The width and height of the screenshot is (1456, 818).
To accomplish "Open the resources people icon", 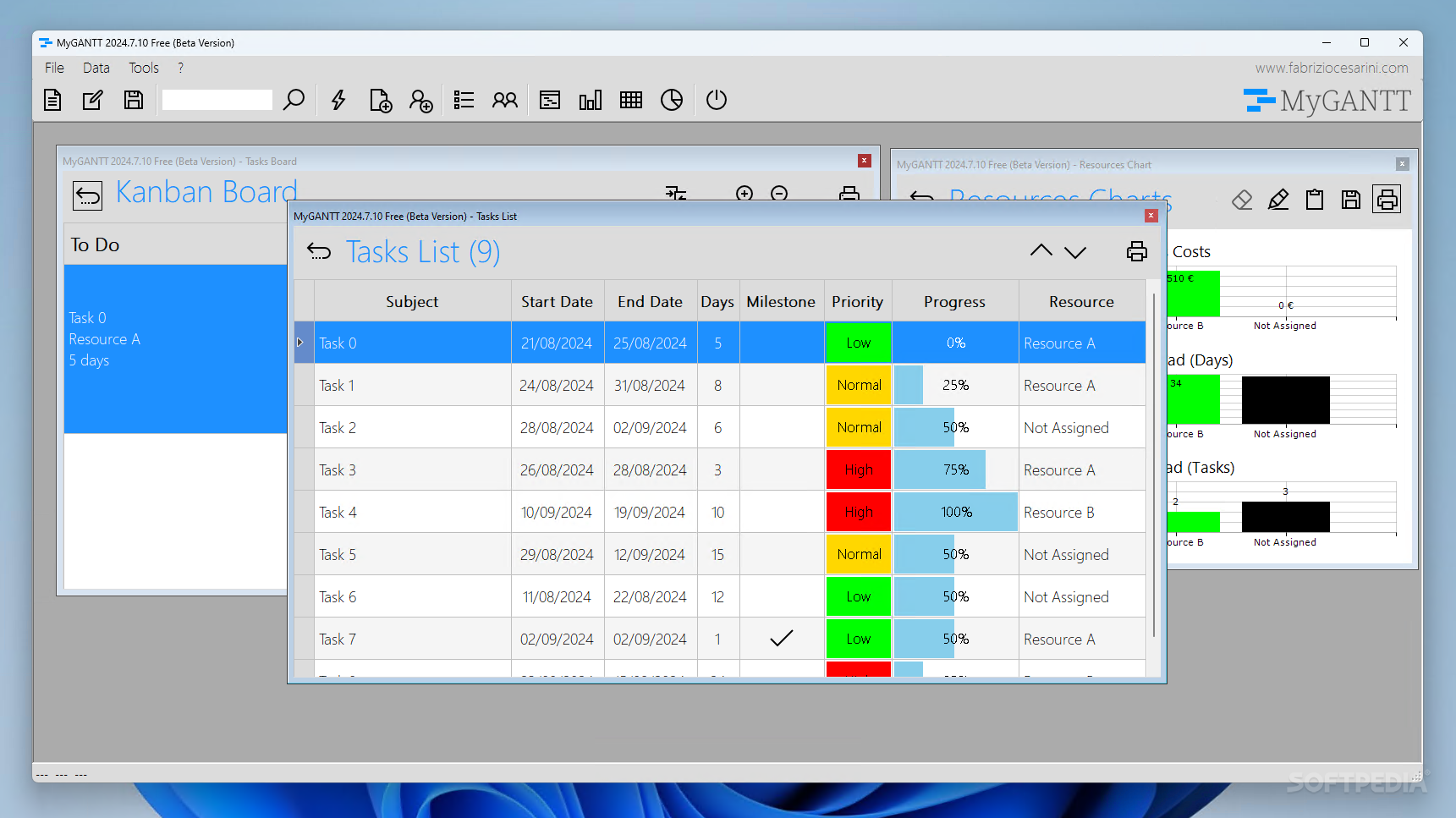I will [x=505, y=100].
